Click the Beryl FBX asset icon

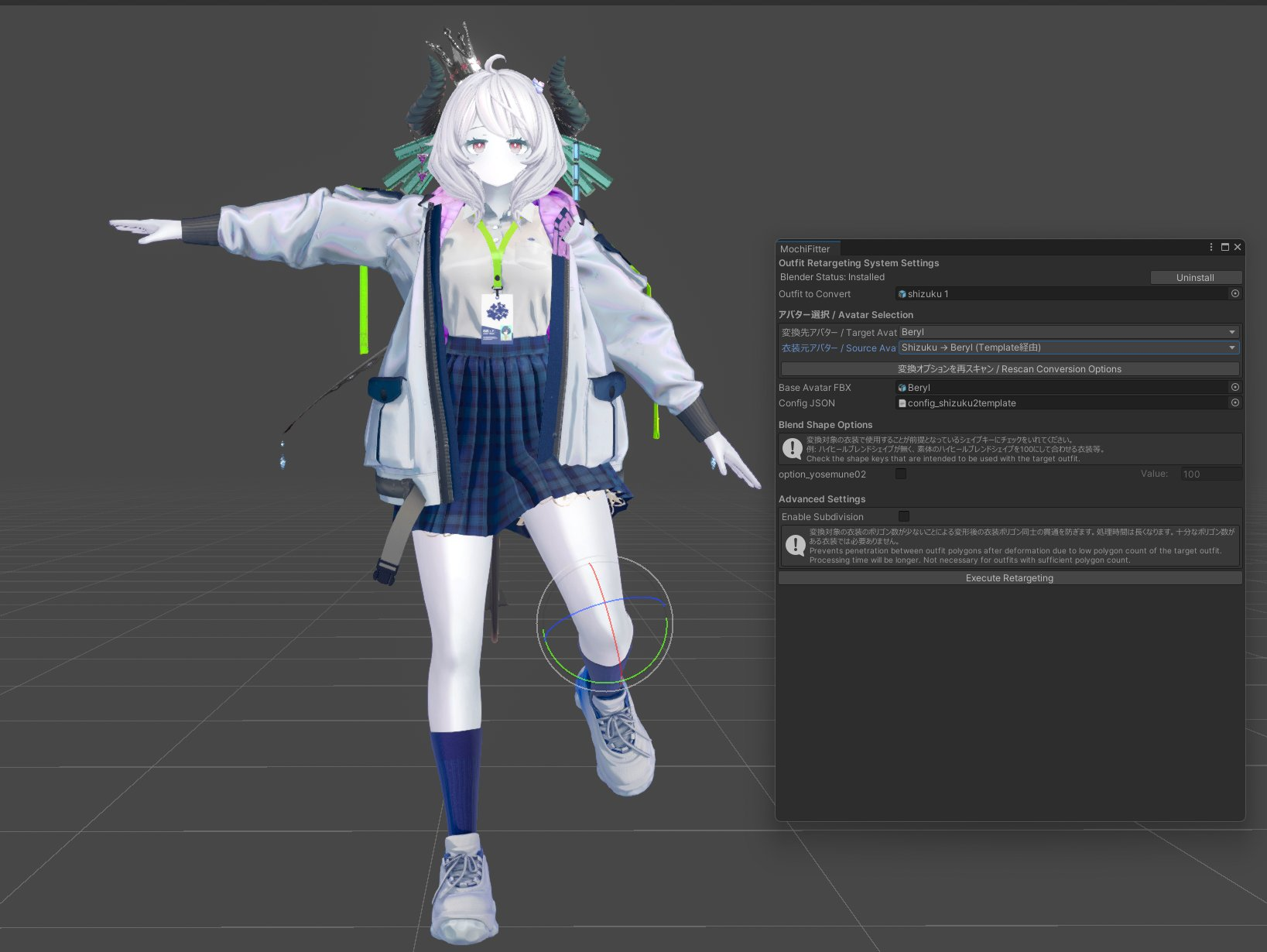[x=902, y=388]
